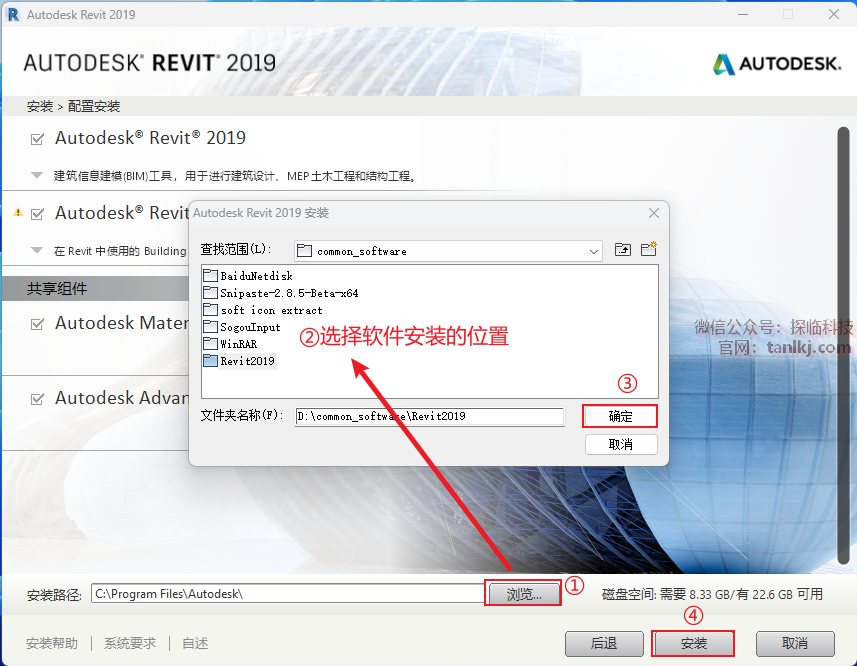
Task: Click the WinRAR folder icon
Action: pos(210,344)
